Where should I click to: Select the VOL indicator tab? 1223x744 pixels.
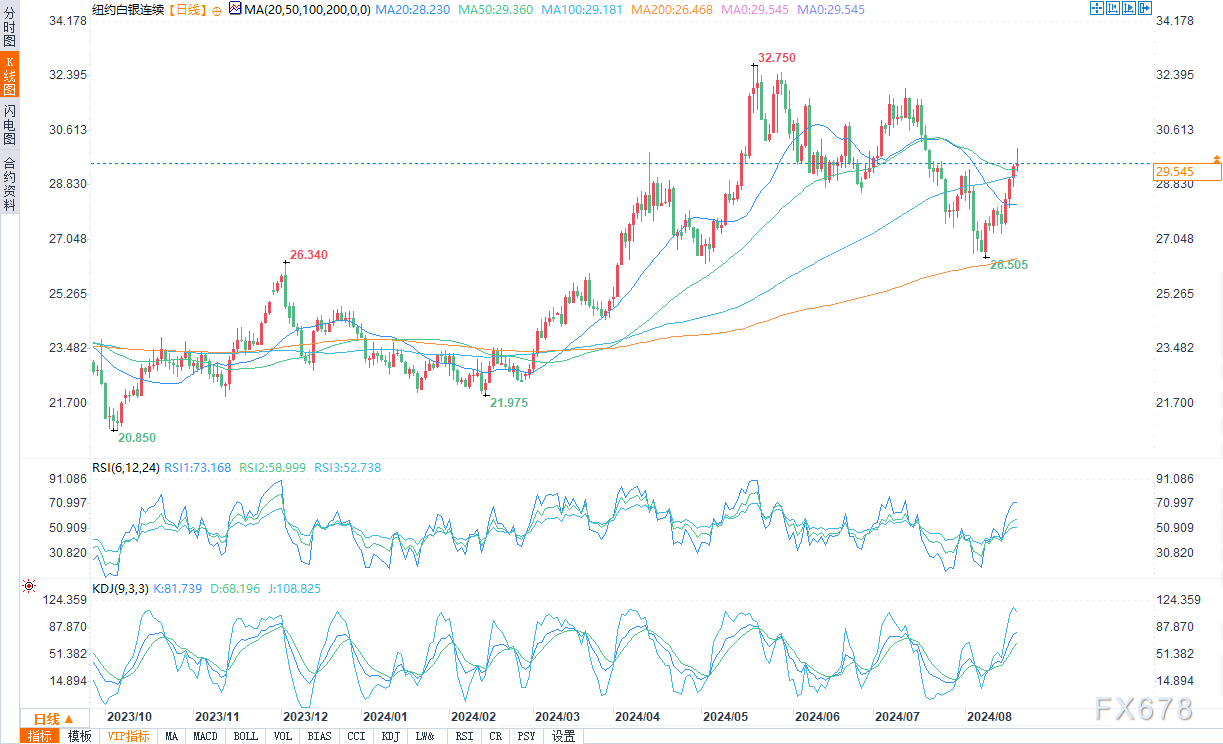coord(283,736)
